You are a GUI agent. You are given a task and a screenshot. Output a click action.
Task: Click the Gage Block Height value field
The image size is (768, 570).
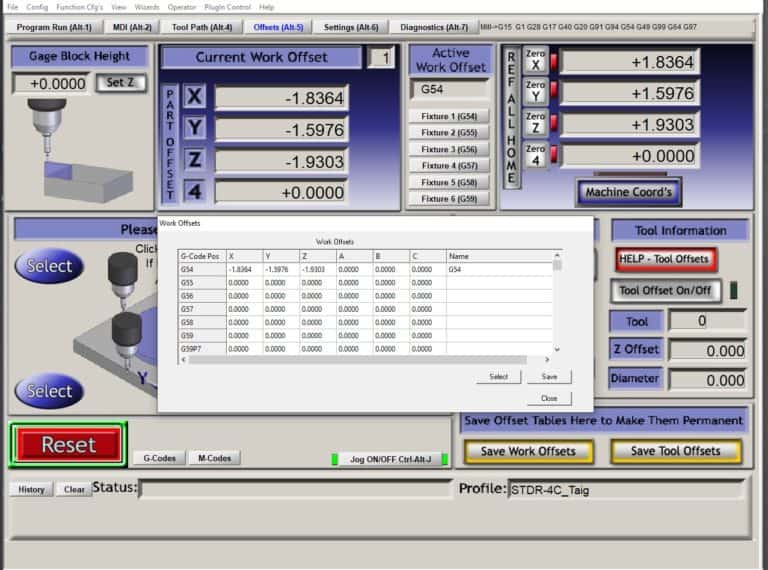[51, 84]
